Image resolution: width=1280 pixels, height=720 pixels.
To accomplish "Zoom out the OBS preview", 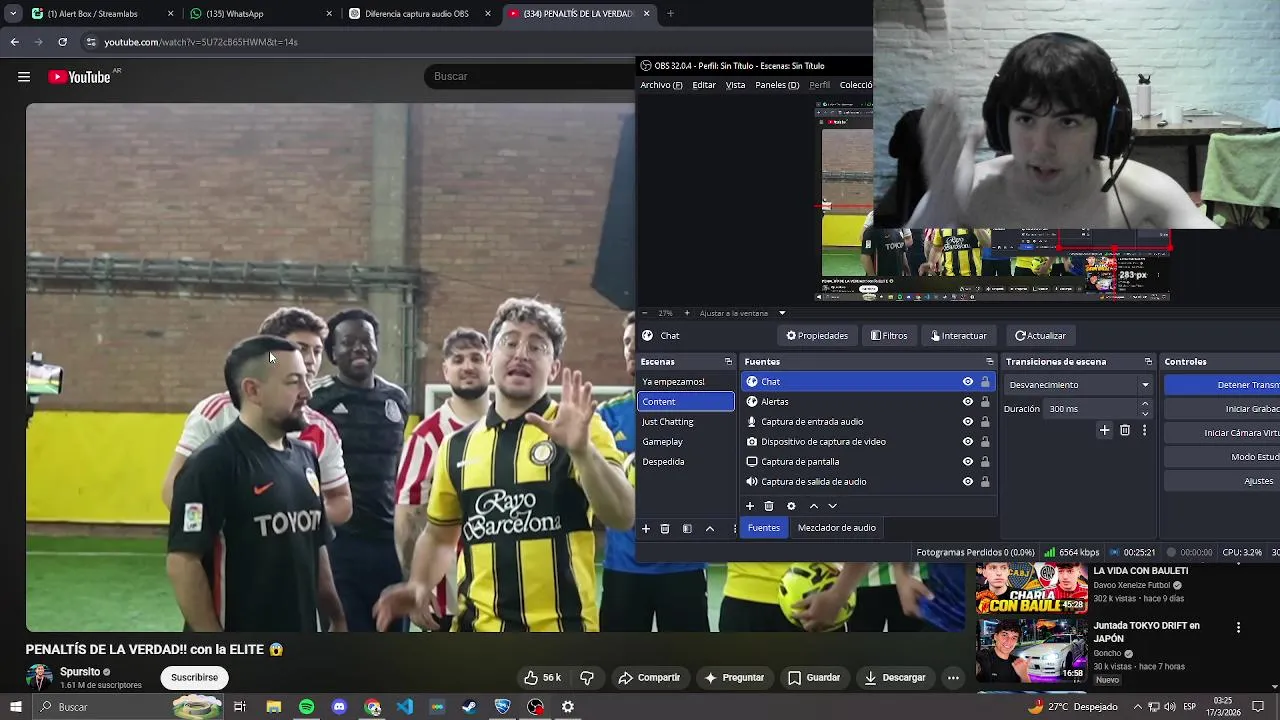I will tap(645, 313).
